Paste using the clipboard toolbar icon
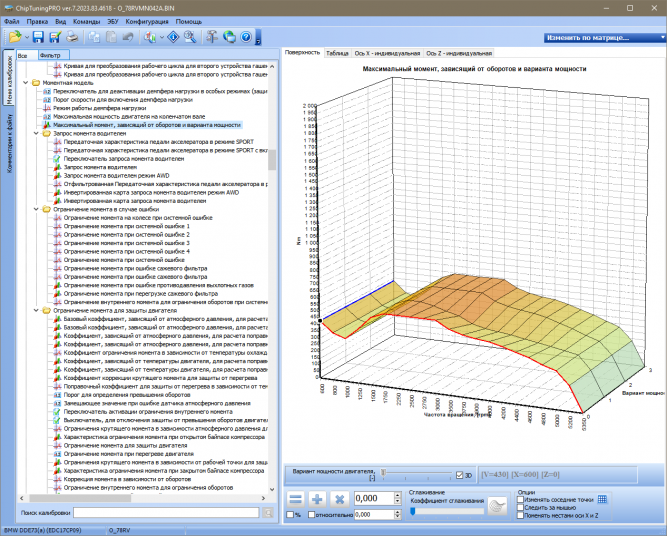 coord(111,37)
